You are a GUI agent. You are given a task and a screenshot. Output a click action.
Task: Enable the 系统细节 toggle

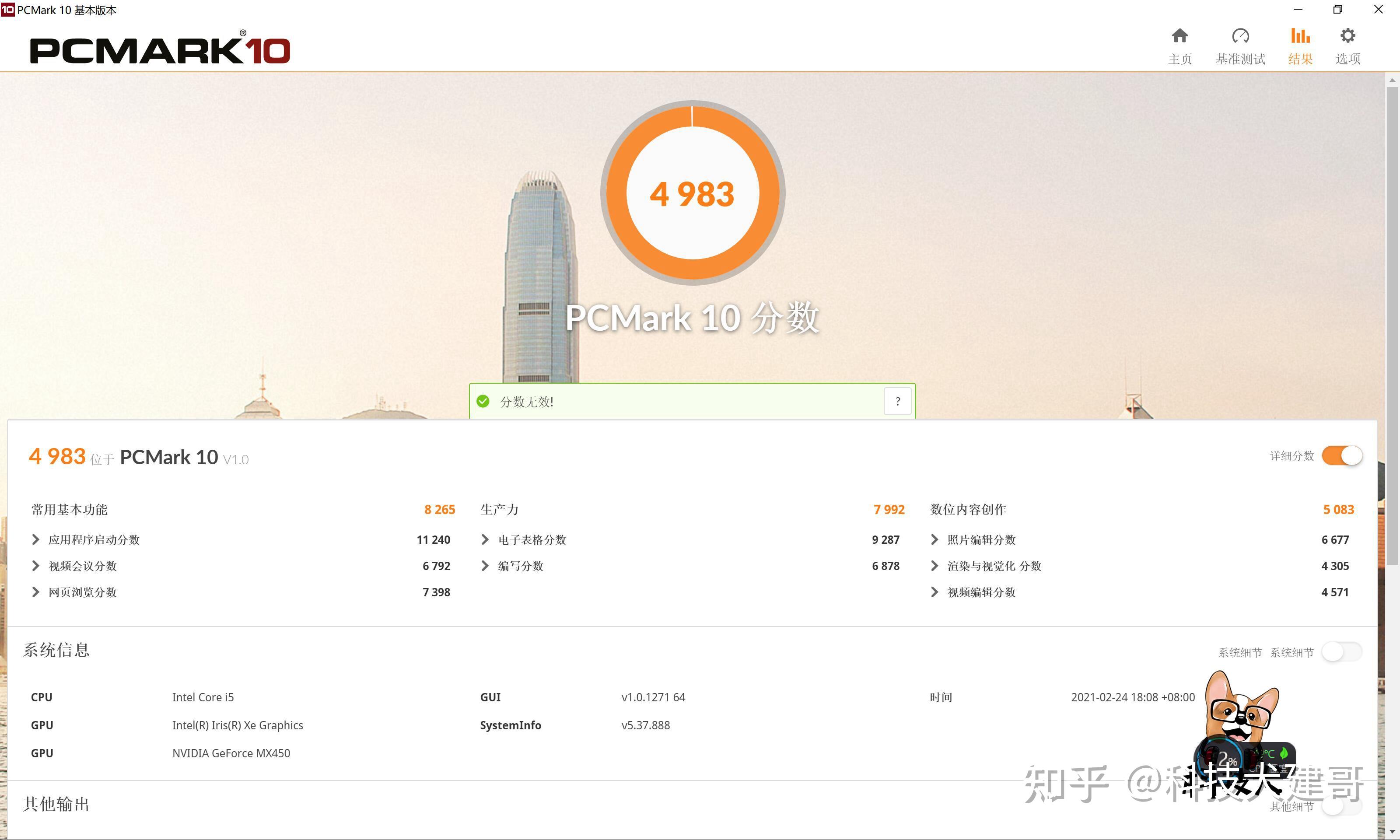1342,652
